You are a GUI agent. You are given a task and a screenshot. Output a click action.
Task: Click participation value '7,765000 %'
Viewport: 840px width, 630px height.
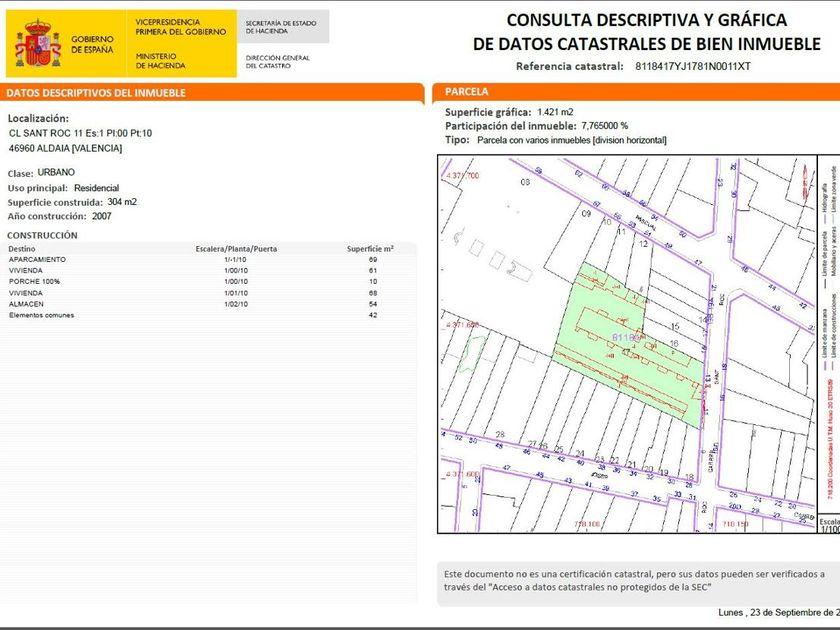pyautogui.click(x=604, y=126)
